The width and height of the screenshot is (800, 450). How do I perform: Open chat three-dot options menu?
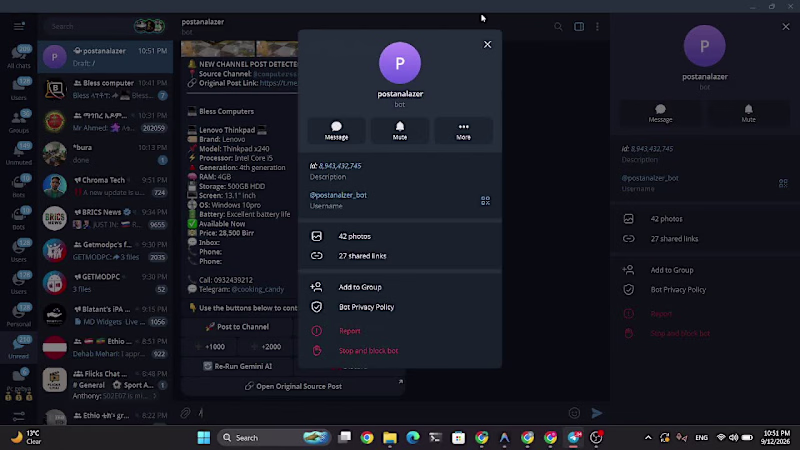click(x=597, y=27)
